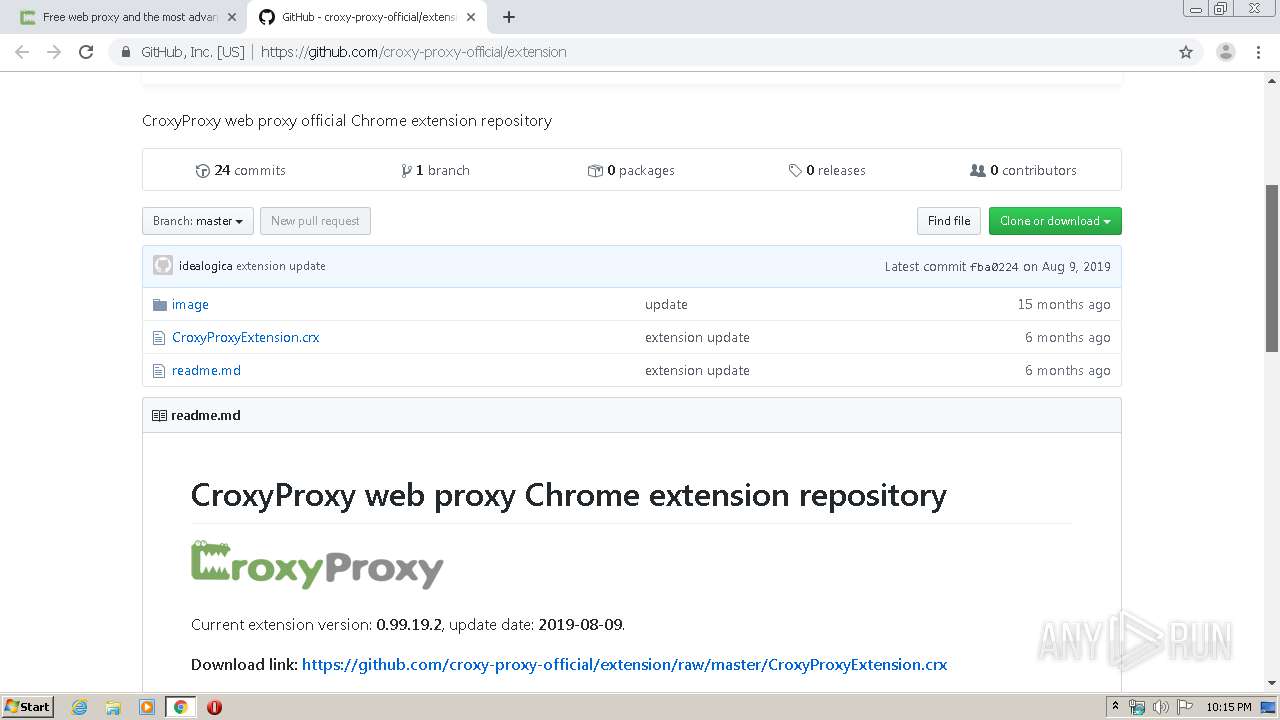Open a new browser tab
The width and height of the screenshot is (1280, 720).
click(509, 17)
